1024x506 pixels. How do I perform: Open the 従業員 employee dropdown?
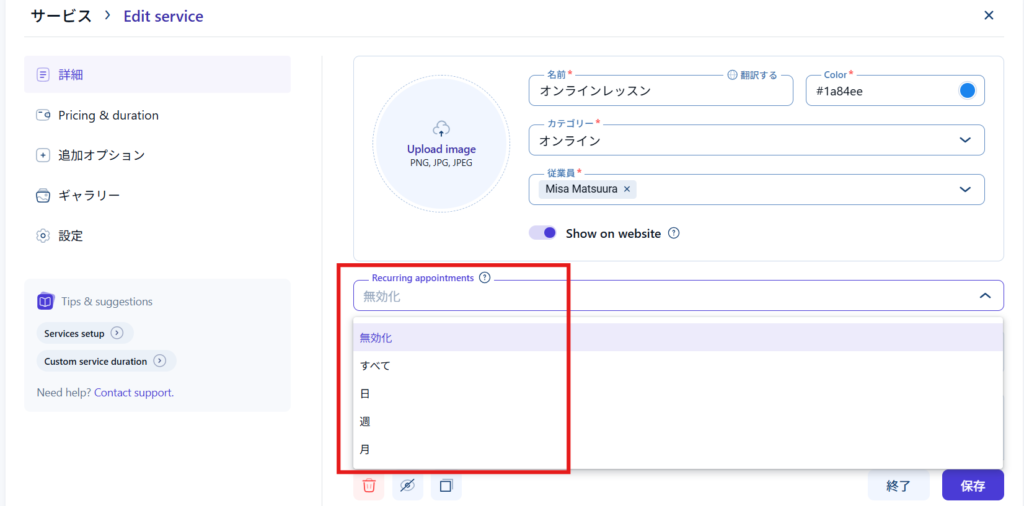[x=965, y=189]
